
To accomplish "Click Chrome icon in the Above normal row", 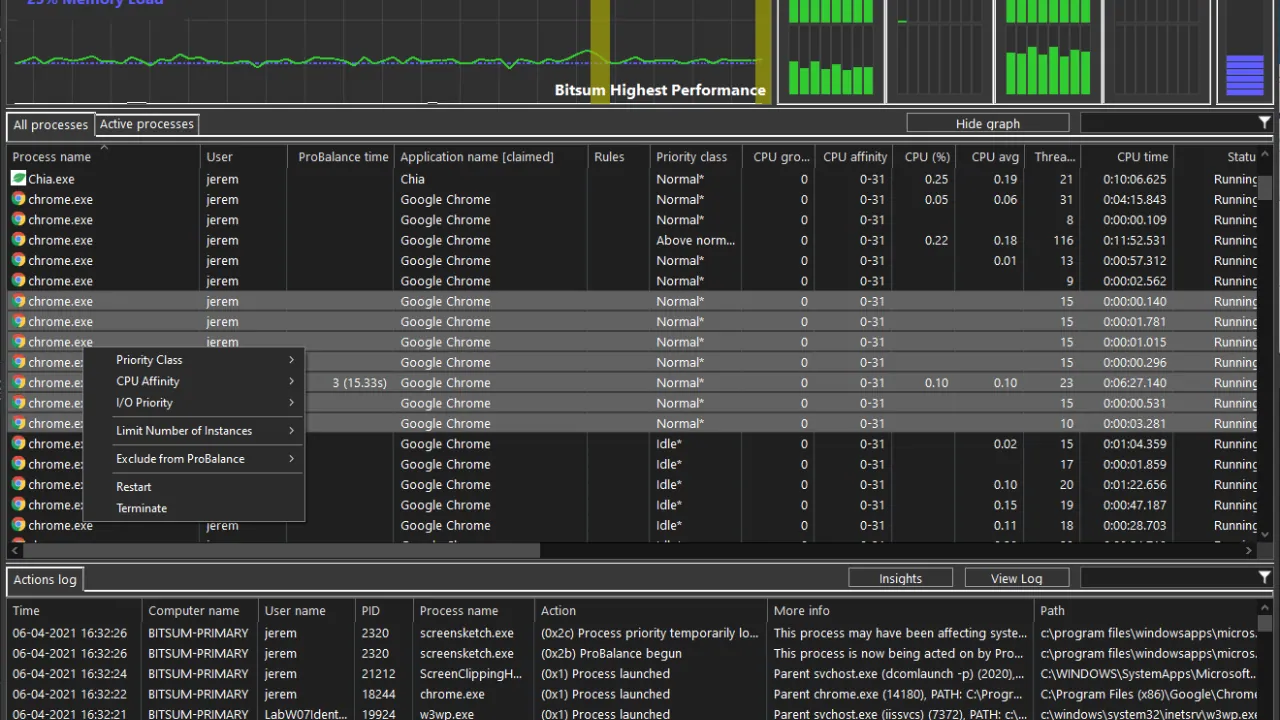I will coord(18,240).
